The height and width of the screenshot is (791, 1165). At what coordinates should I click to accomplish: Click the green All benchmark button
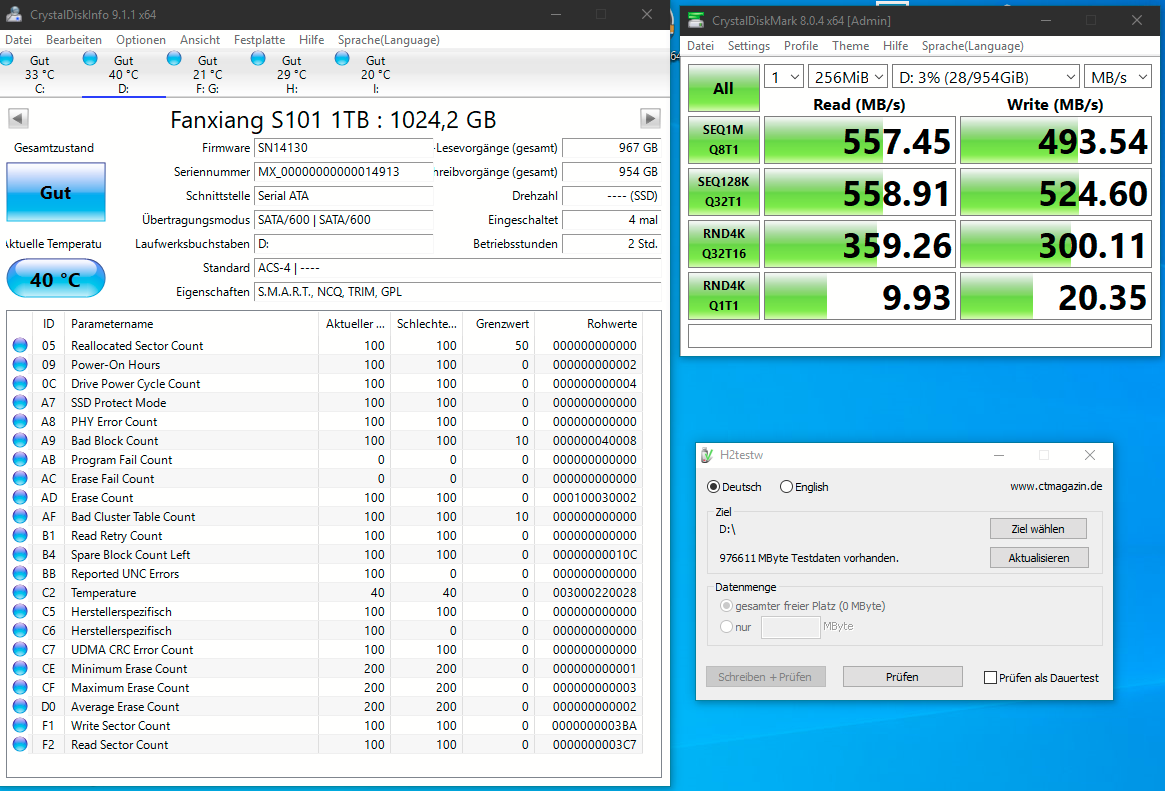pos(723,88)
